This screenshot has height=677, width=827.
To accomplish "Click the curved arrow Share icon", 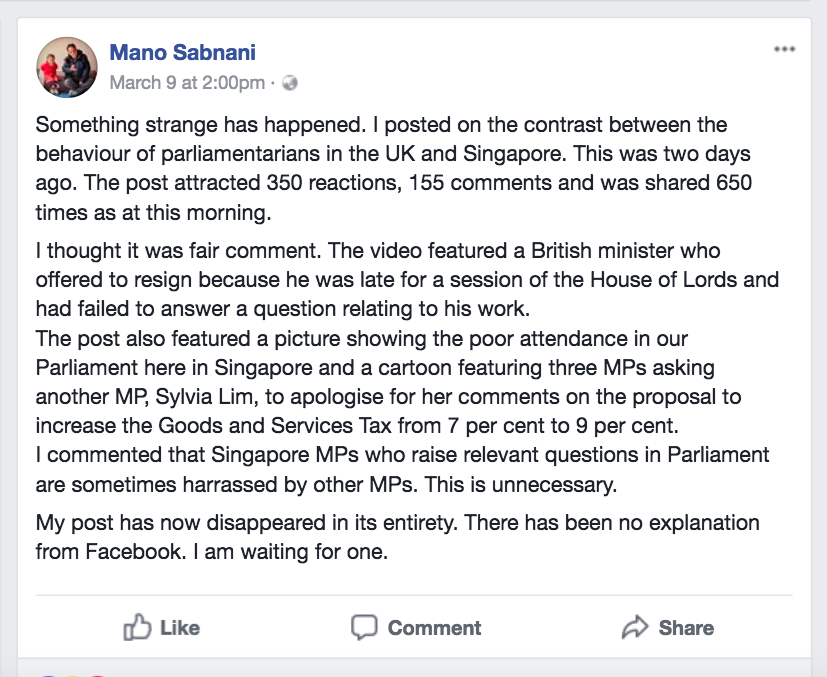I will (x=635, y=627).
